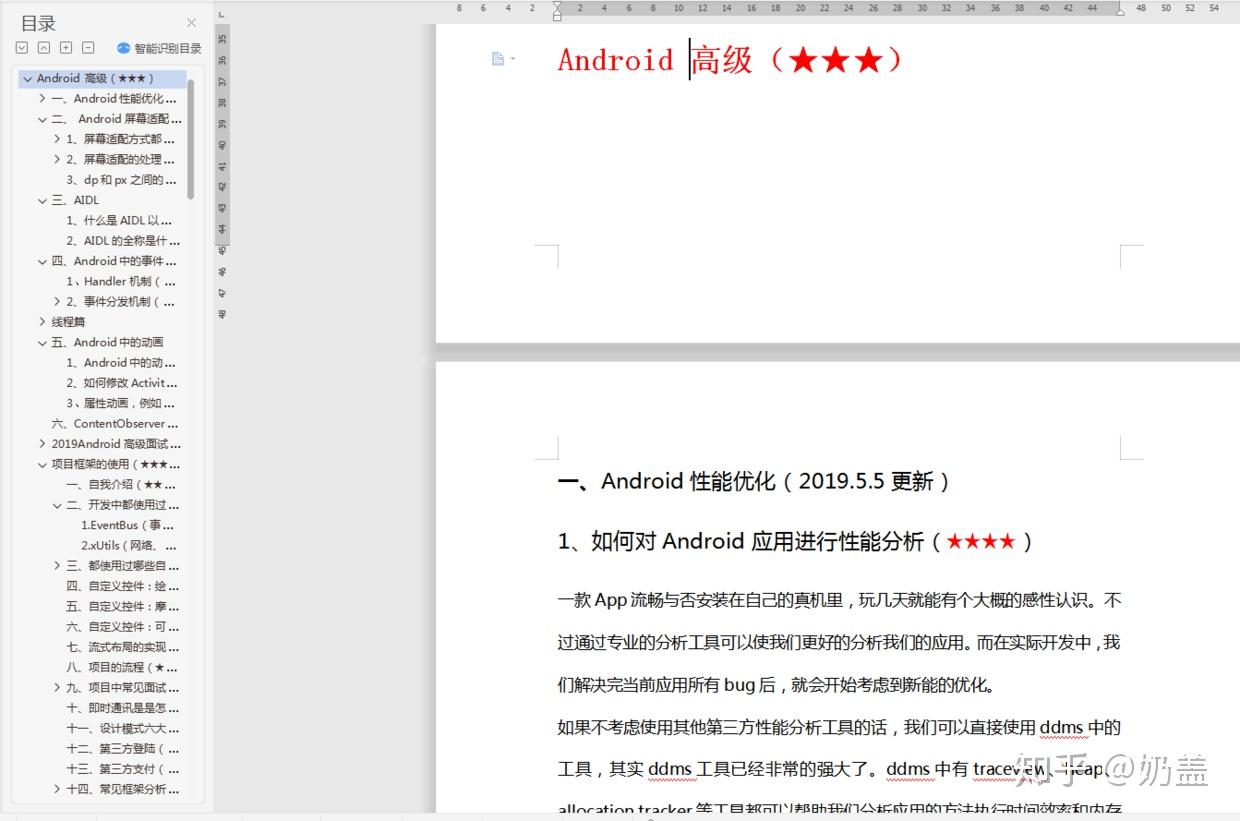Go to 2、如何修改 Activit heading

tap(122, 383)
